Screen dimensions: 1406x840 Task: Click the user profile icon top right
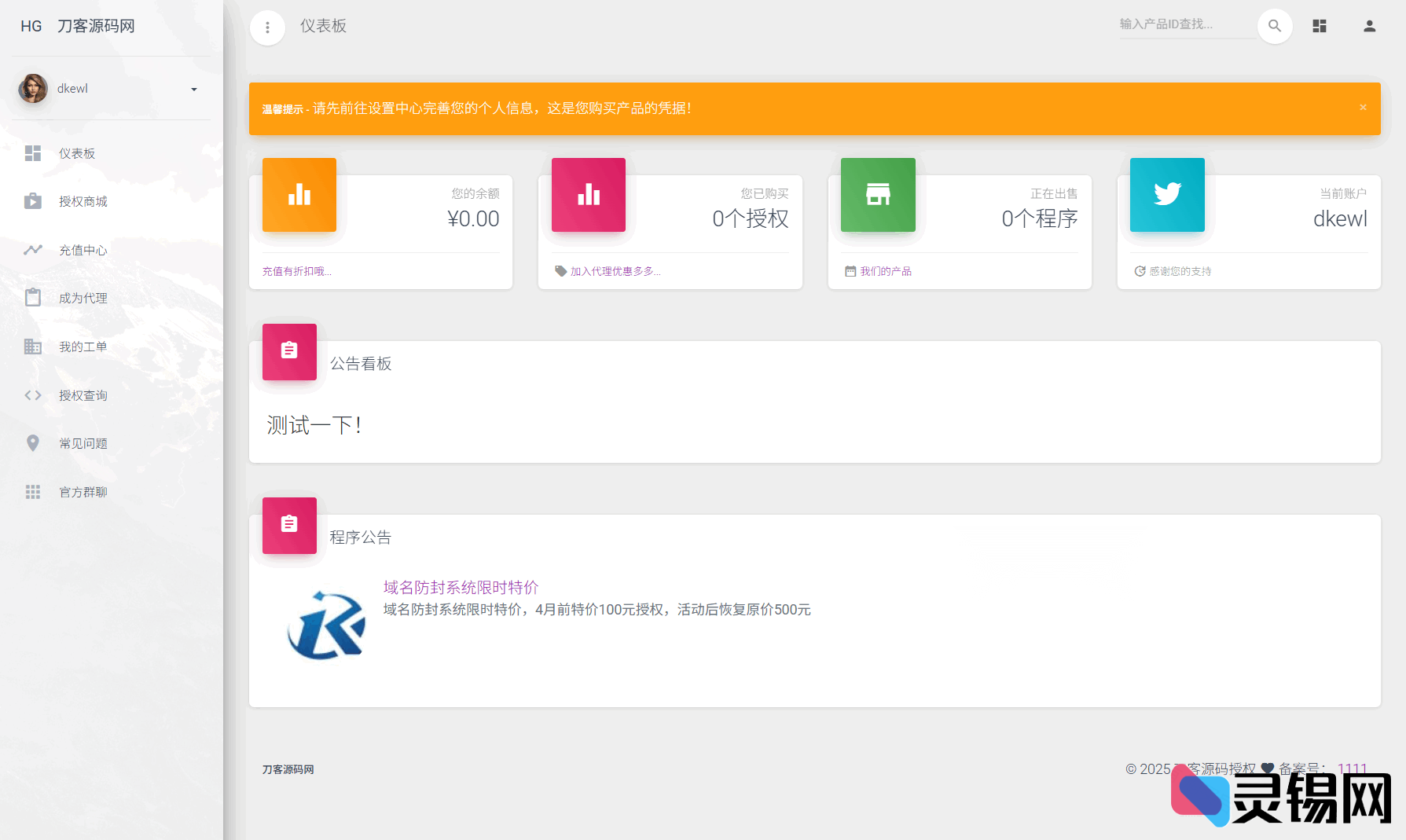tap(1370, 26)
